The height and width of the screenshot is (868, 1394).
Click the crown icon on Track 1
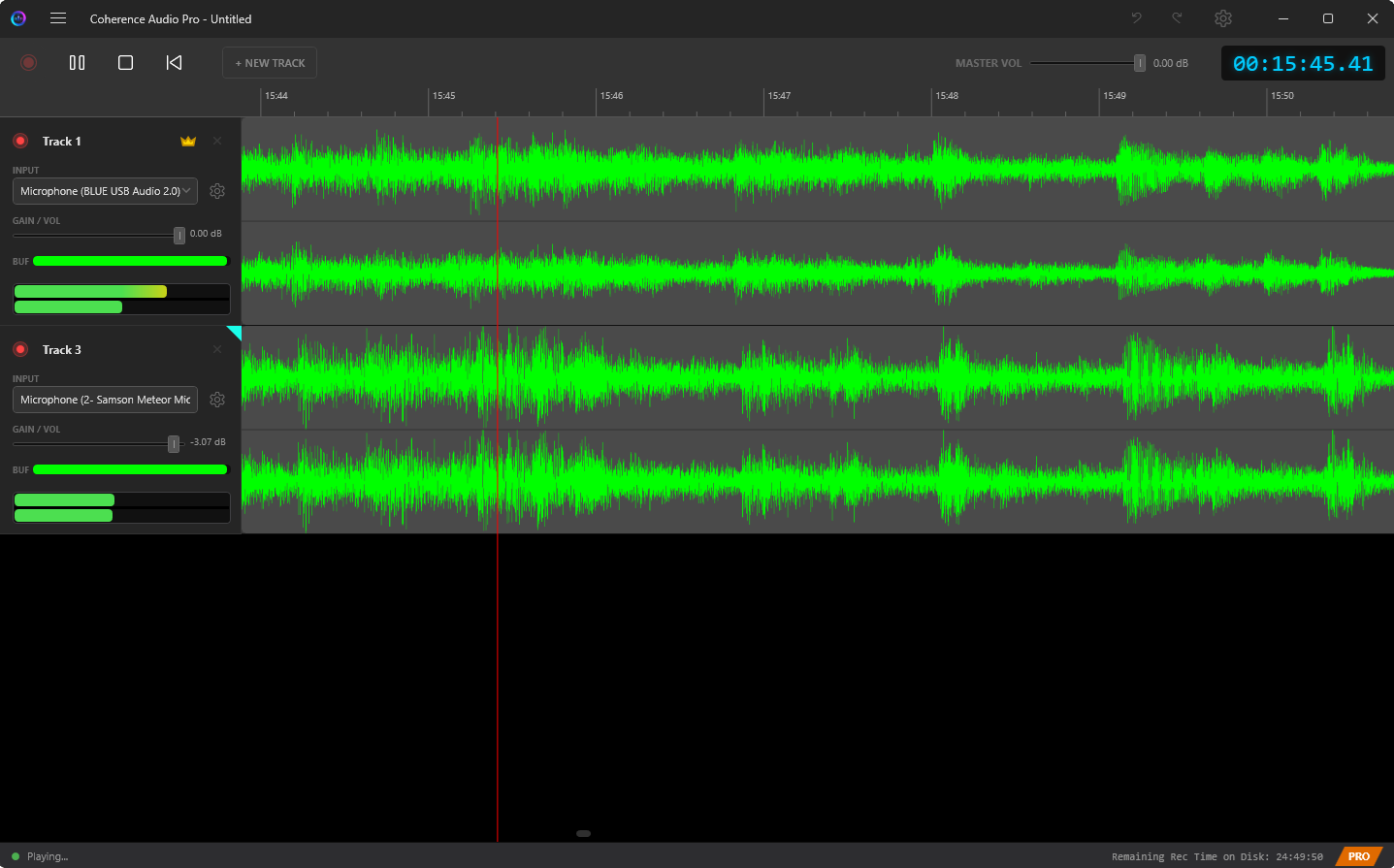tap(187, 141)
